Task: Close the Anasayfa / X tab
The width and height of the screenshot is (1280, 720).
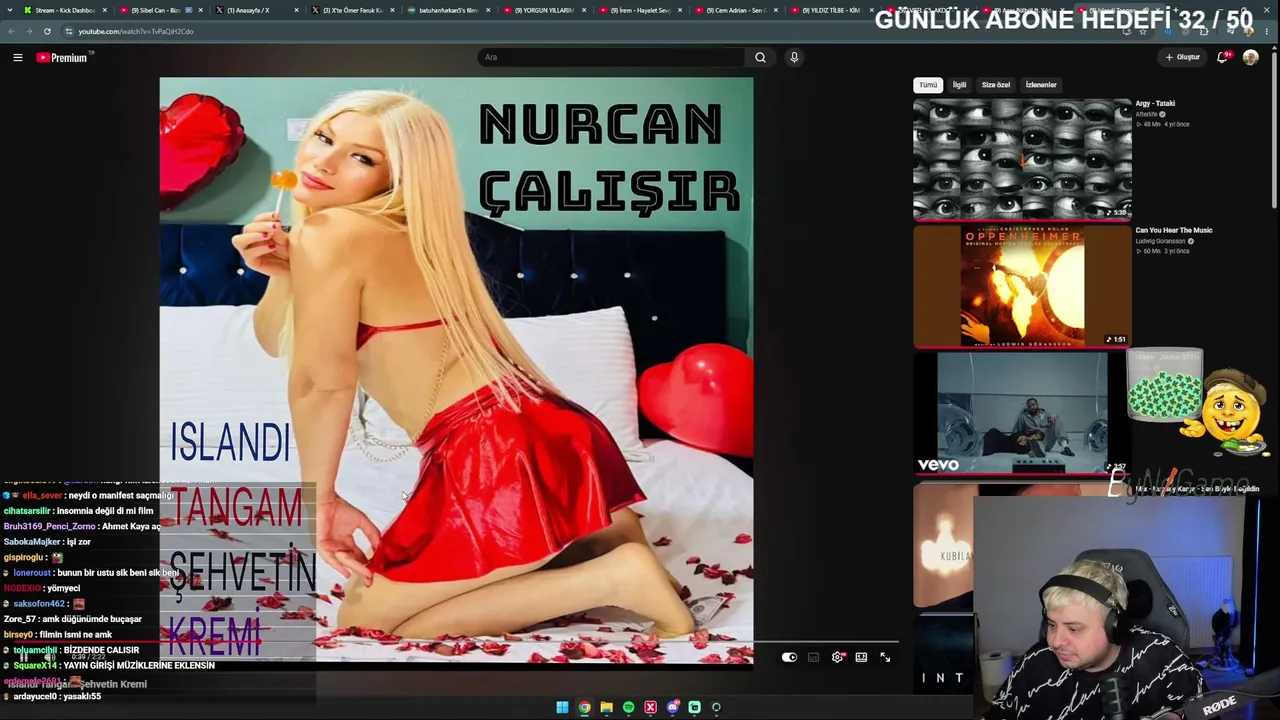Action: tap(296, 10)
